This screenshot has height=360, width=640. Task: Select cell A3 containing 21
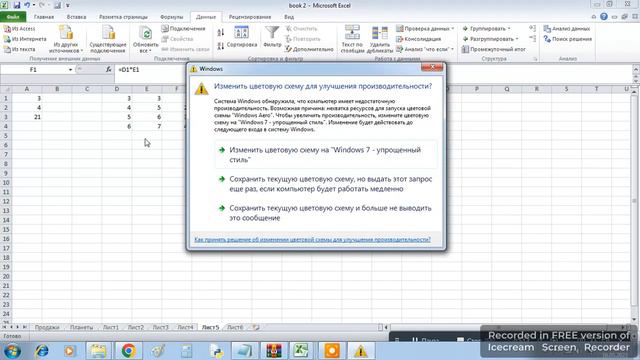(x=27, y=117)
